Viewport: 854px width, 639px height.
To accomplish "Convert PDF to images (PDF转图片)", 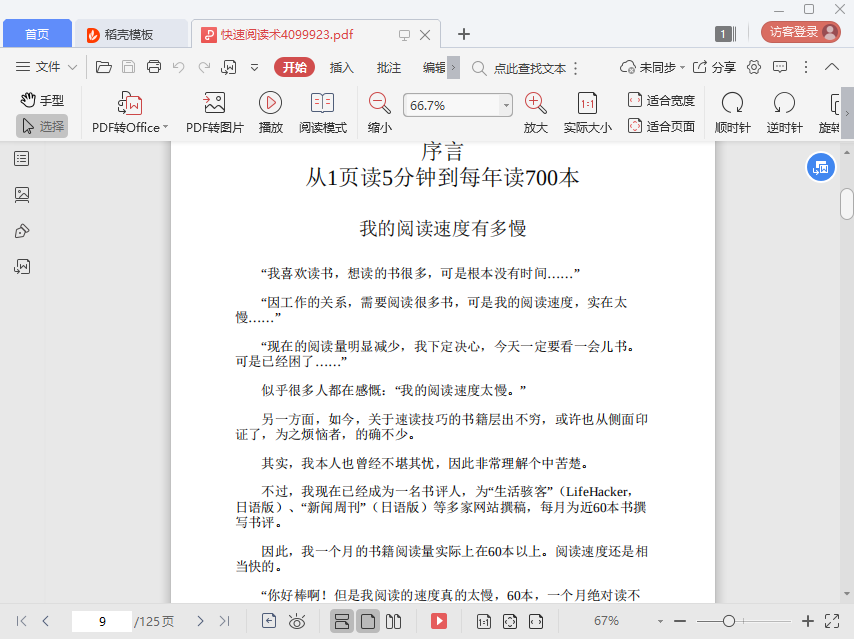I will click(215, 113).
